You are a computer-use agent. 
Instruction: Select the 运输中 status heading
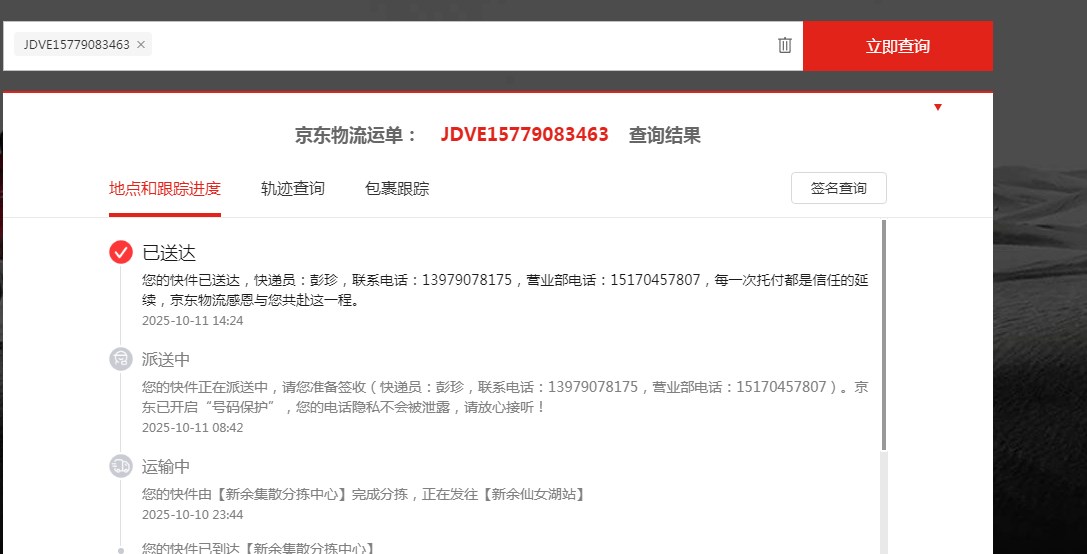166,466
